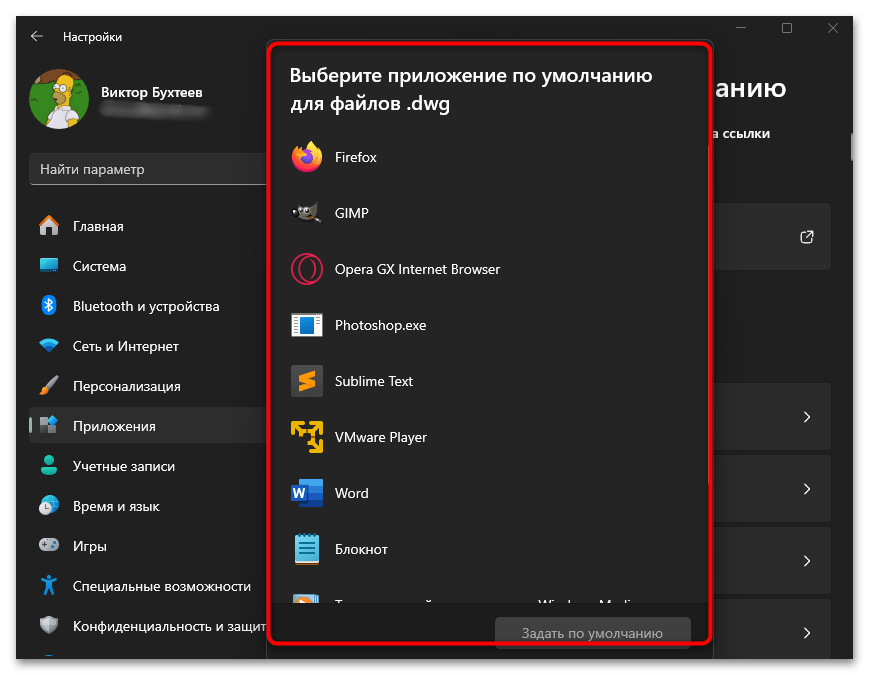Viewport: 869px width, 675px height.
Task: Click the Найти параметр search field
Action: [x=148, y=169]
